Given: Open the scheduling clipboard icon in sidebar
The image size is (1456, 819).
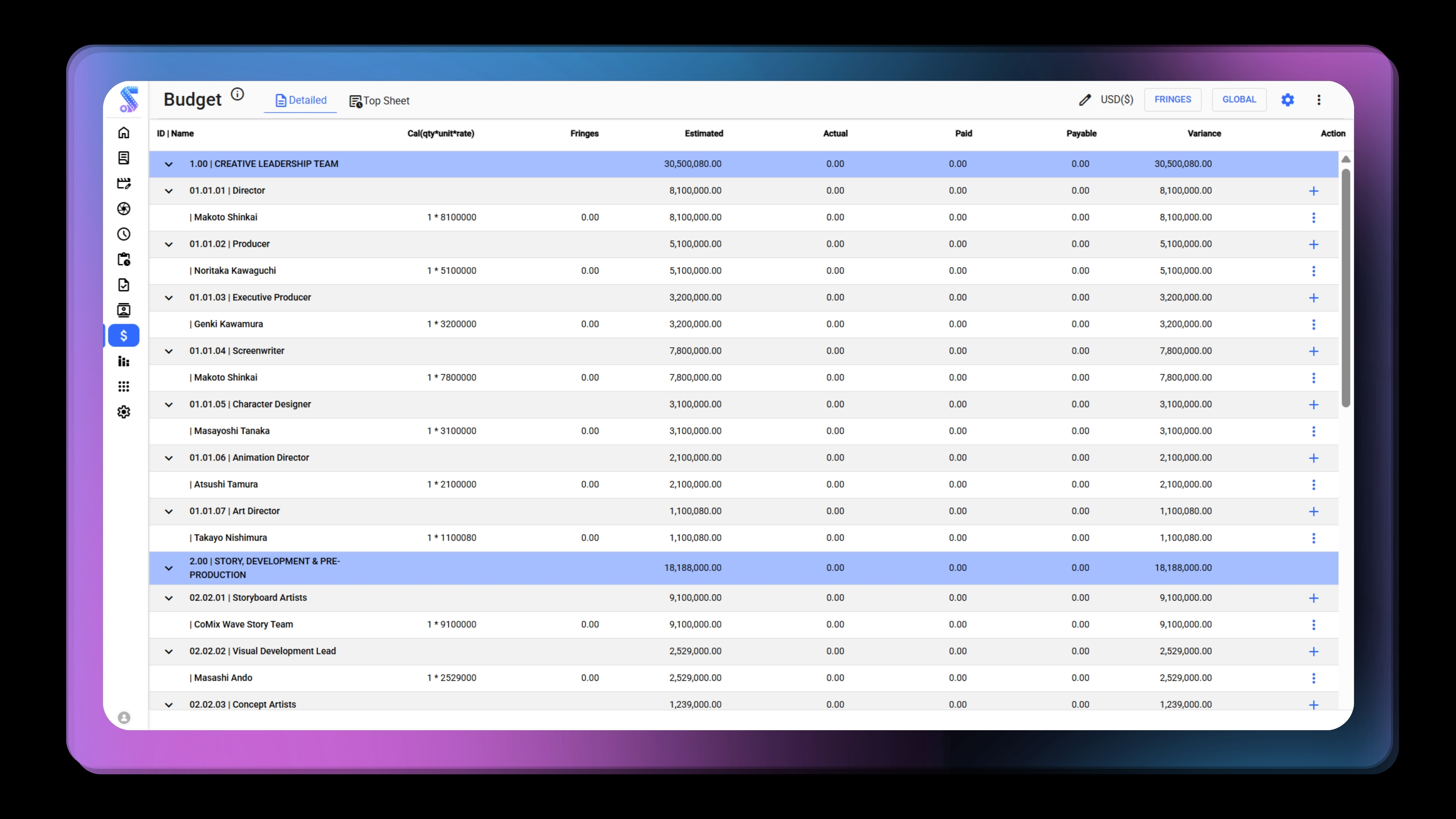Looking at the screenshot, I should pos(124,259).
